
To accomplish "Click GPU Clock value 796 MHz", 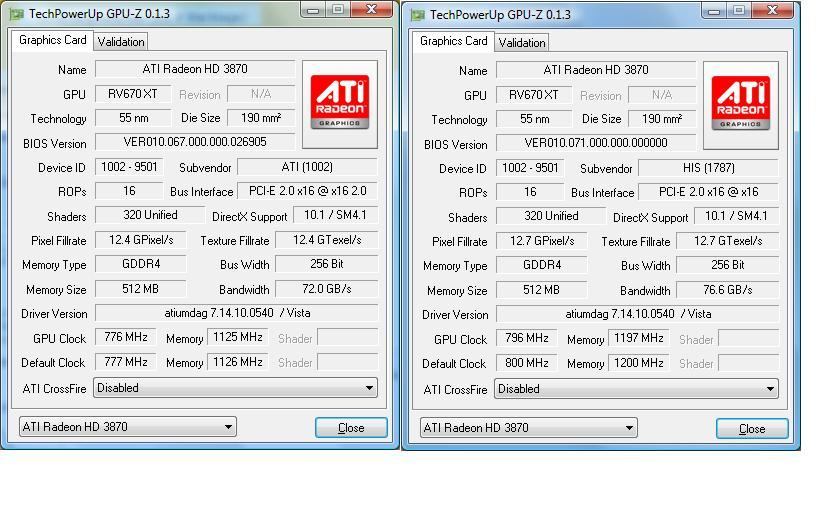I will [x=527, y=338].
